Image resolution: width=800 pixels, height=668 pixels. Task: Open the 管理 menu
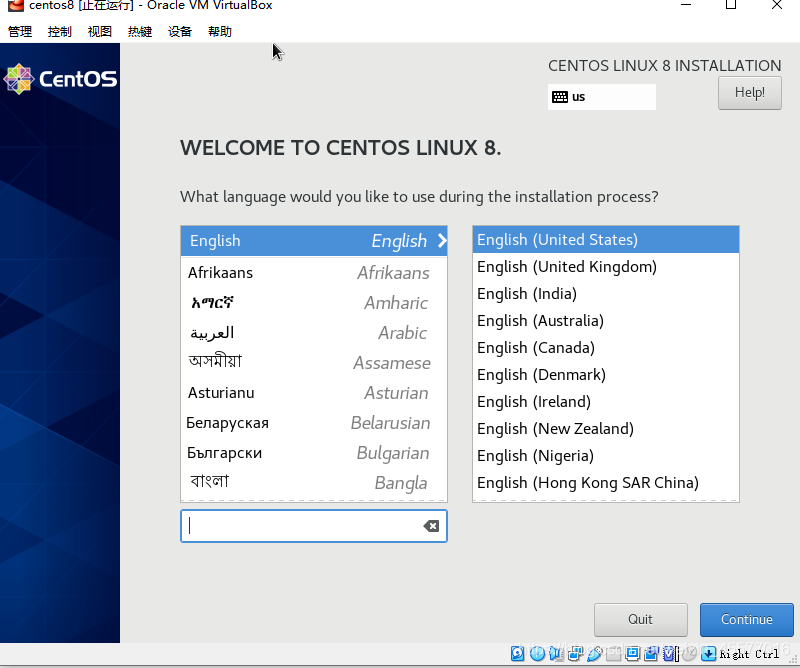pos(20,32)
